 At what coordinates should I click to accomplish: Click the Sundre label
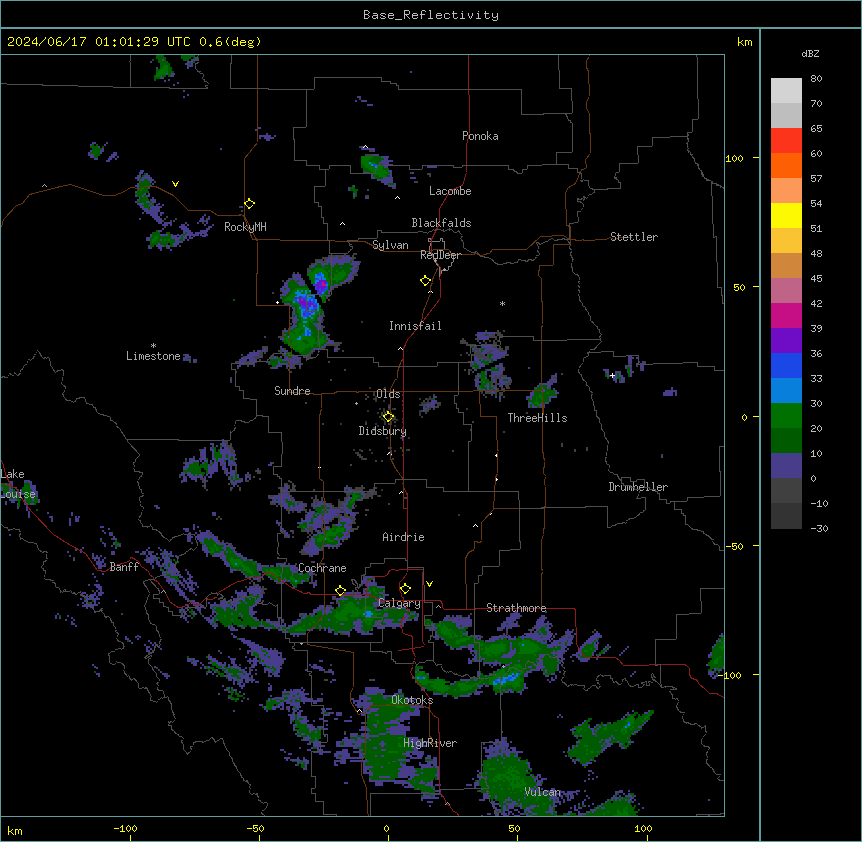pos(292,391)
